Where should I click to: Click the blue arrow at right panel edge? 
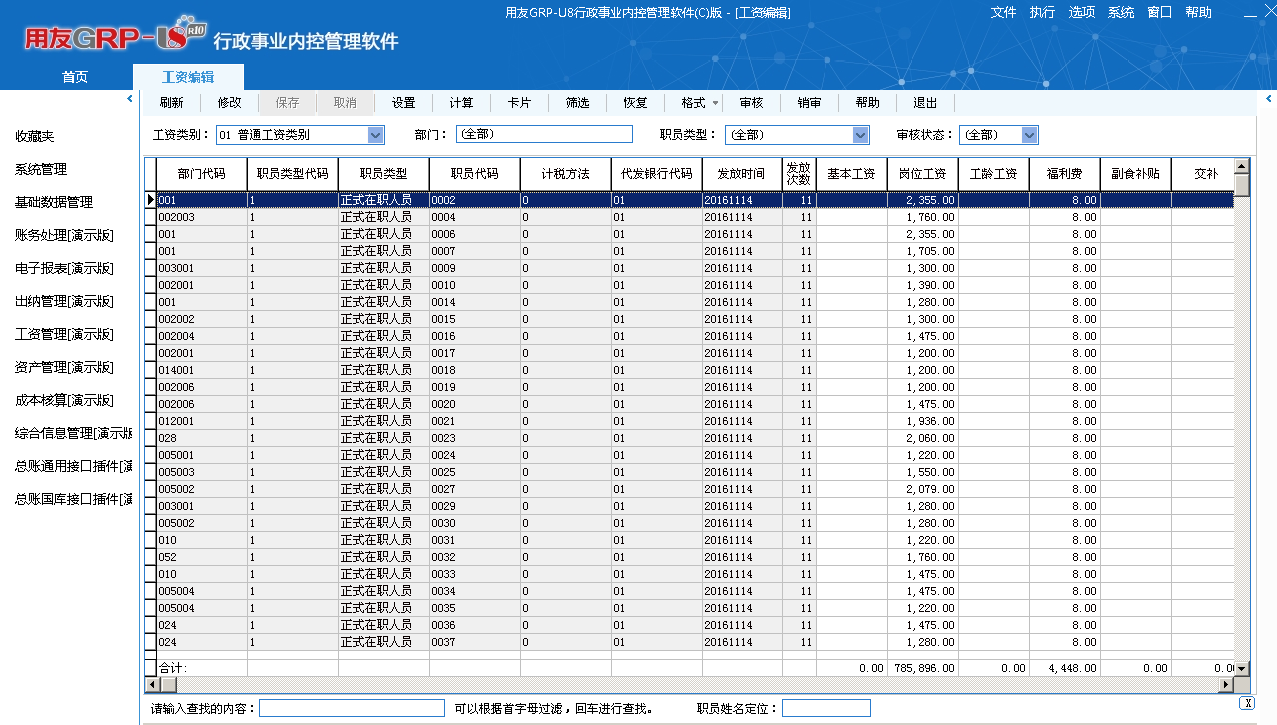(1269, 99)
